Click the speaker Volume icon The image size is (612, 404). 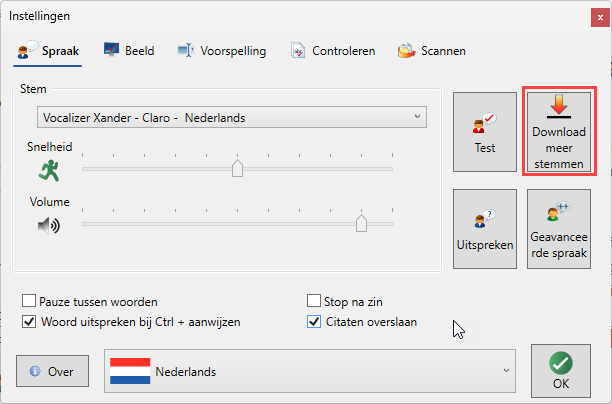coord(49,226)
